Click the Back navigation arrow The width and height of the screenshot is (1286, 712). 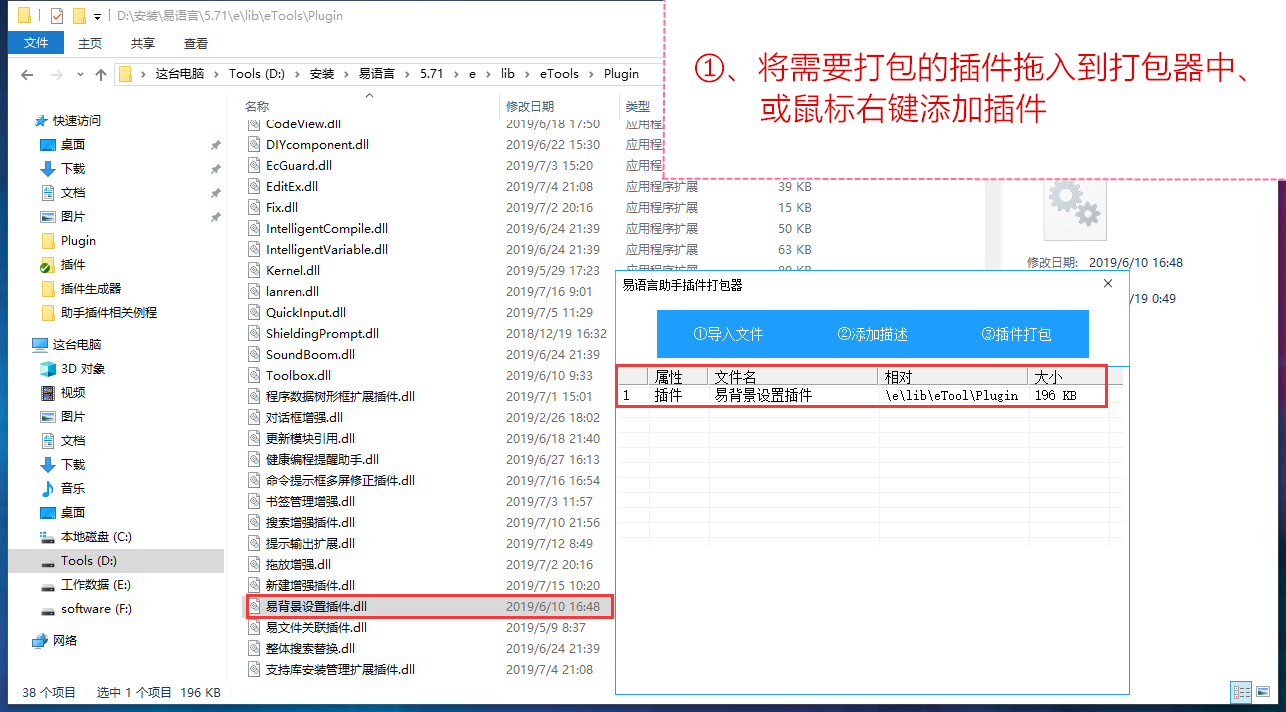(x=27, y=74)
